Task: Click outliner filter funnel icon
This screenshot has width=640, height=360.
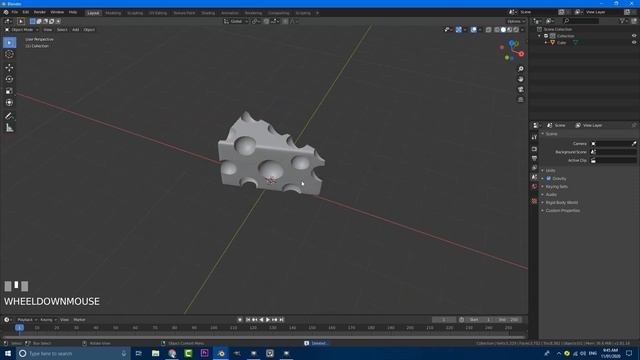Action: click(x=622, y=21)
